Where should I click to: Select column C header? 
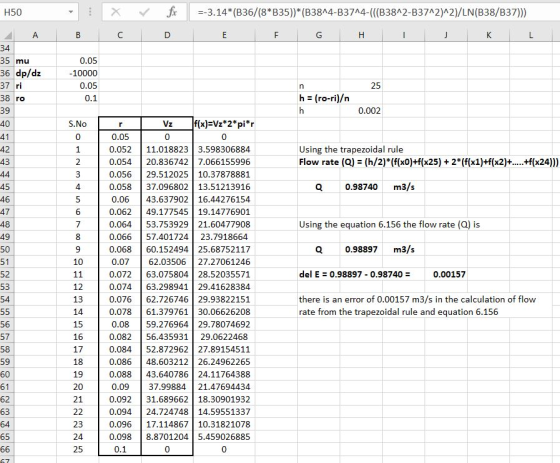pos(120,35)
